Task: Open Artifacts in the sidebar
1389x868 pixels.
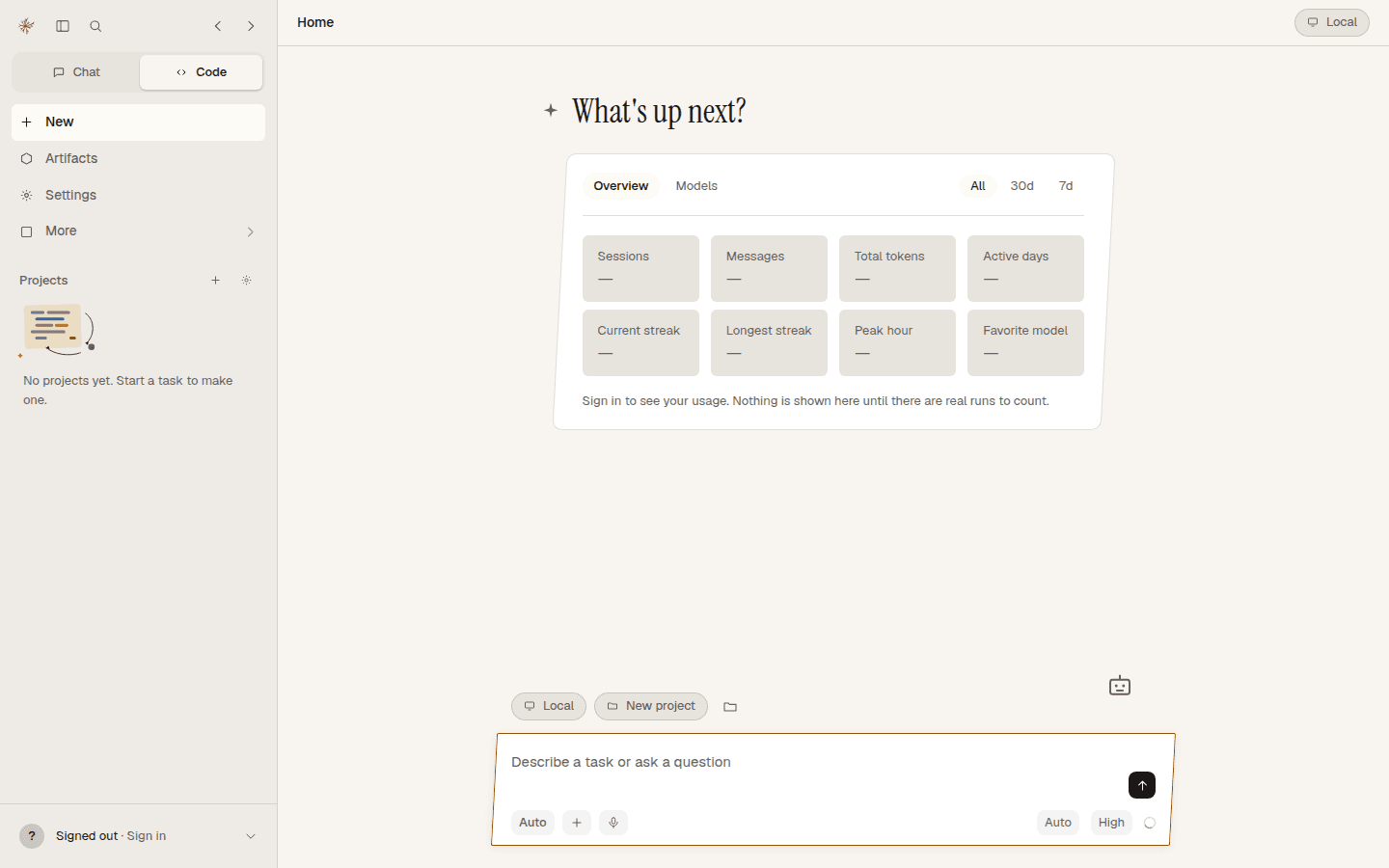Action: pos(138,158)
